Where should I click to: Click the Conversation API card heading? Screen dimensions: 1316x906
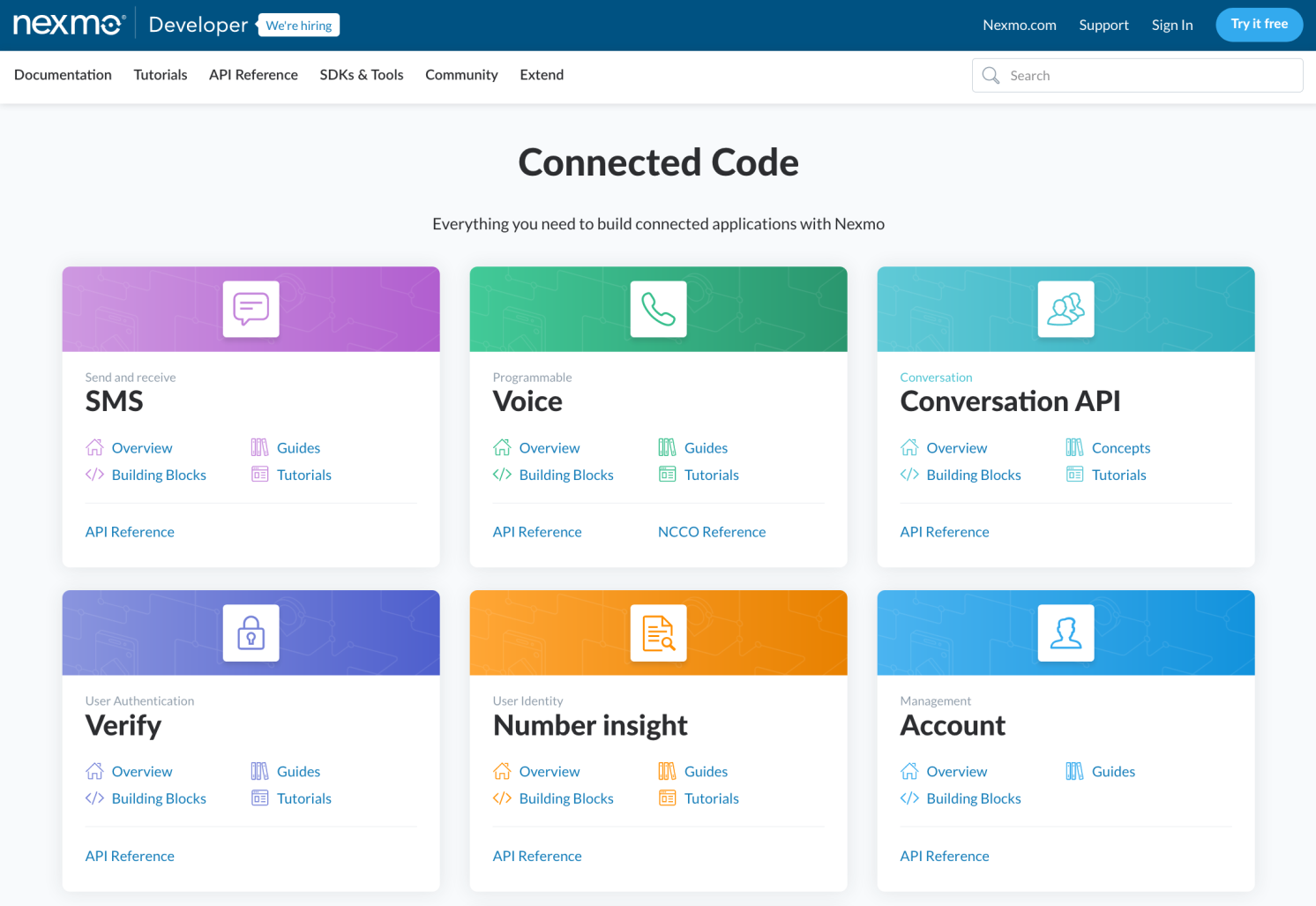(x=1010, y=401)
